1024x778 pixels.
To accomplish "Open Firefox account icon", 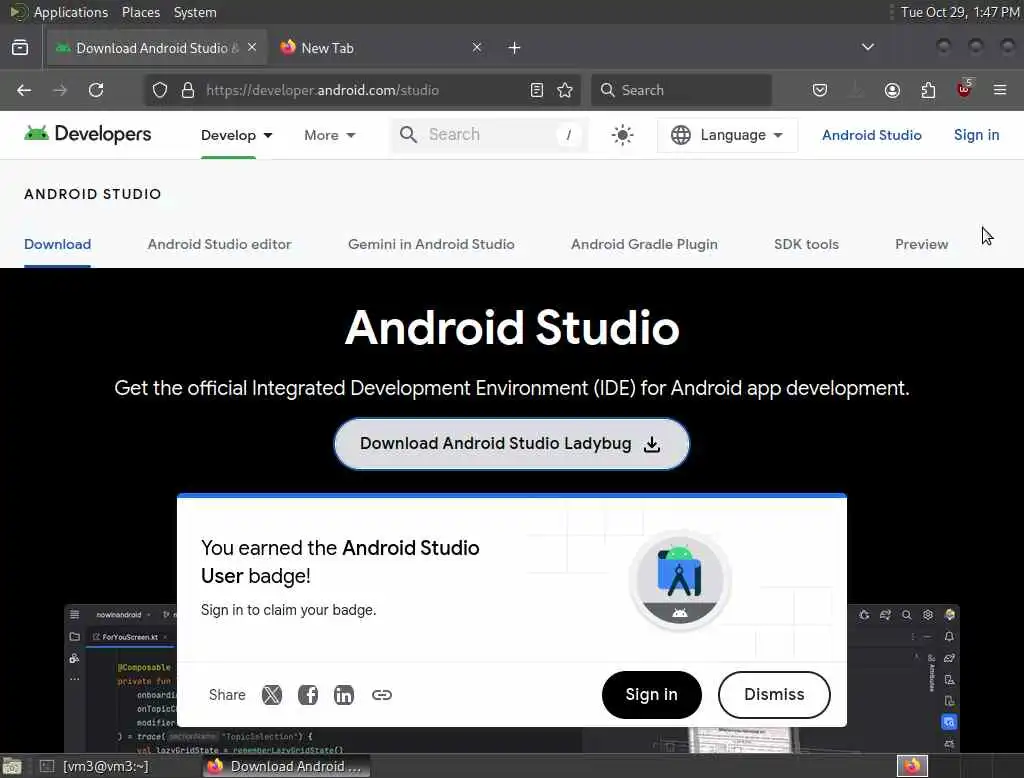I will pos(892,90).
